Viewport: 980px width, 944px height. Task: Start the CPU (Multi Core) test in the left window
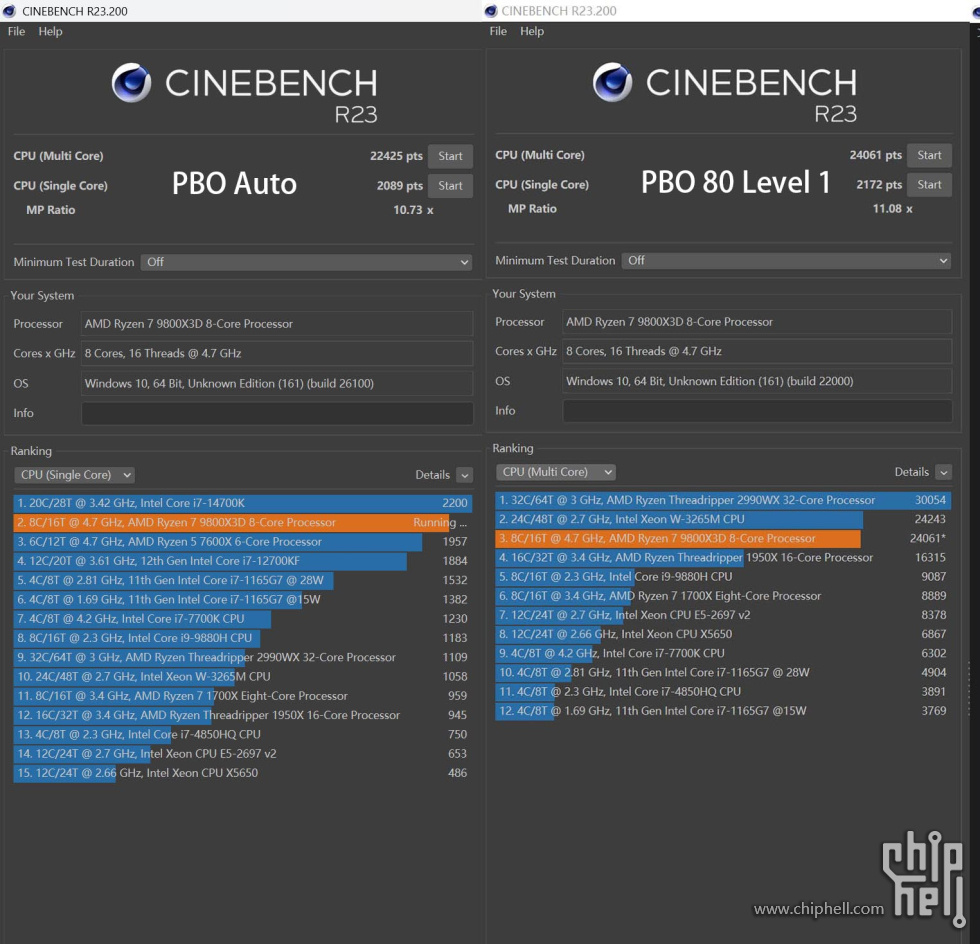tap(450, 156)
